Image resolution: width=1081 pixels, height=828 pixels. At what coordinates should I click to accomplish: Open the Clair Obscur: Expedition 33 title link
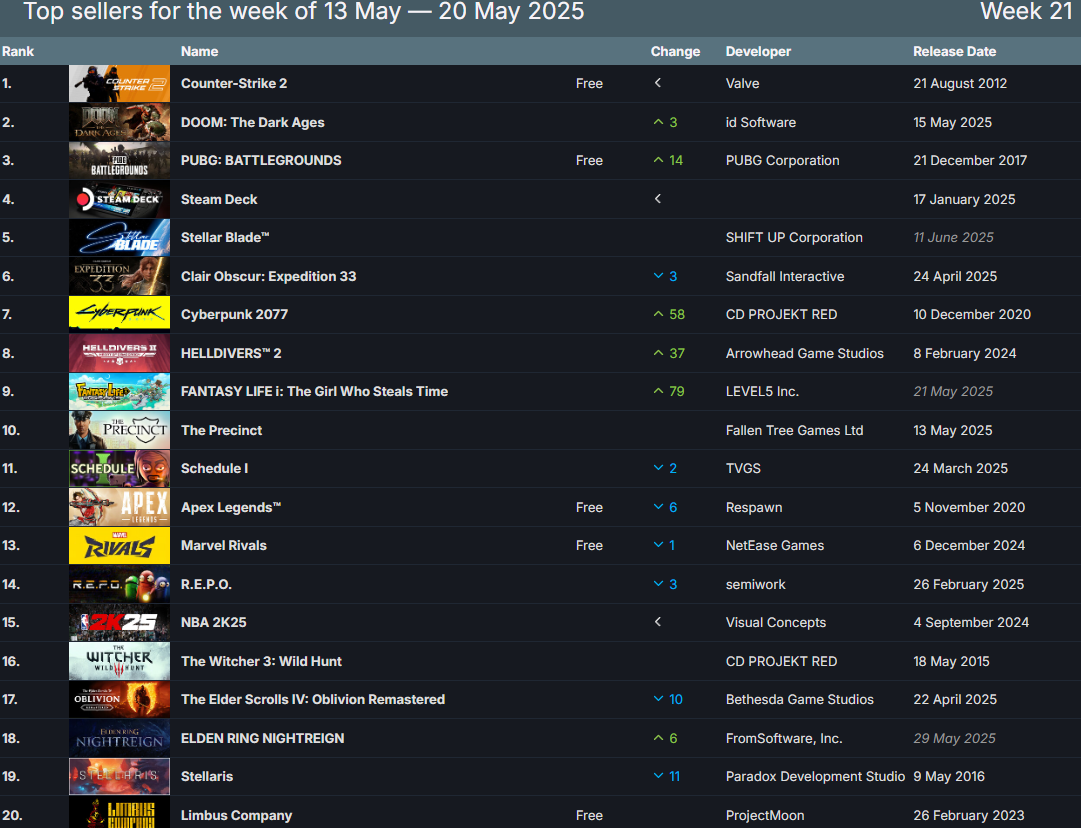tap(268, 276)
